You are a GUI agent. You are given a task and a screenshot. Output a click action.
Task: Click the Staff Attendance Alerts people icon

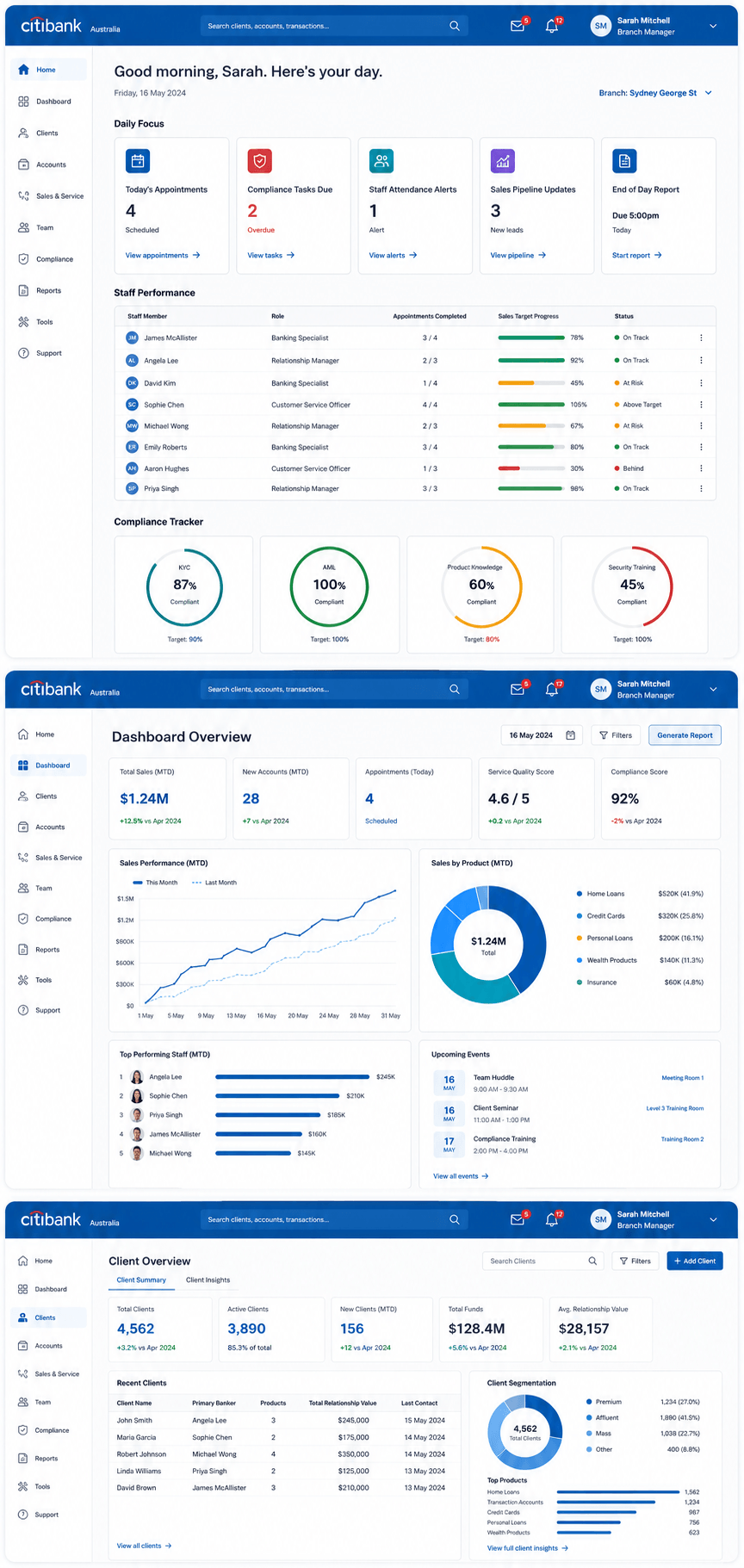coord(381,161)
